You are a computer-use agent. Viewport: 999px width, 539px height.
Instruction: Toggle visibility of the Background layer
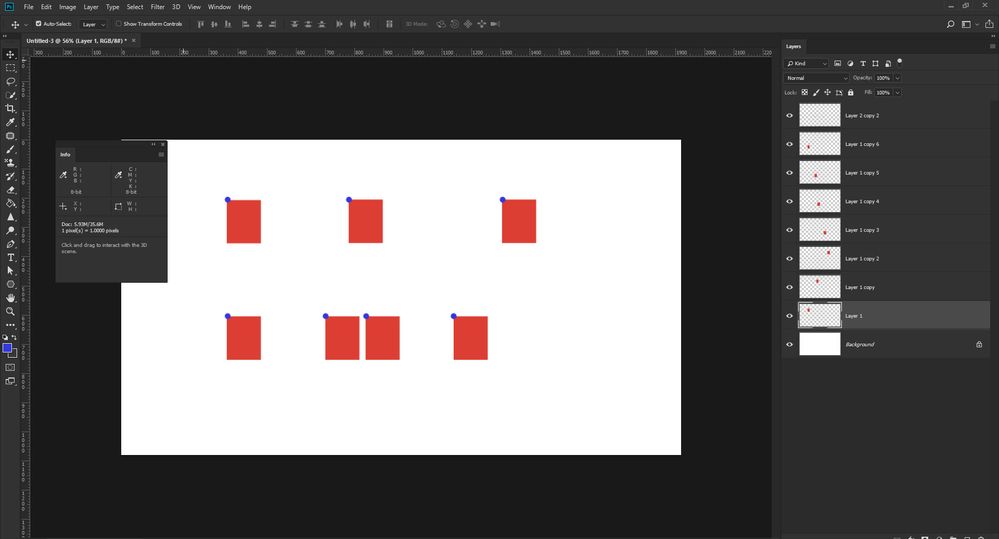coord(789,345)
